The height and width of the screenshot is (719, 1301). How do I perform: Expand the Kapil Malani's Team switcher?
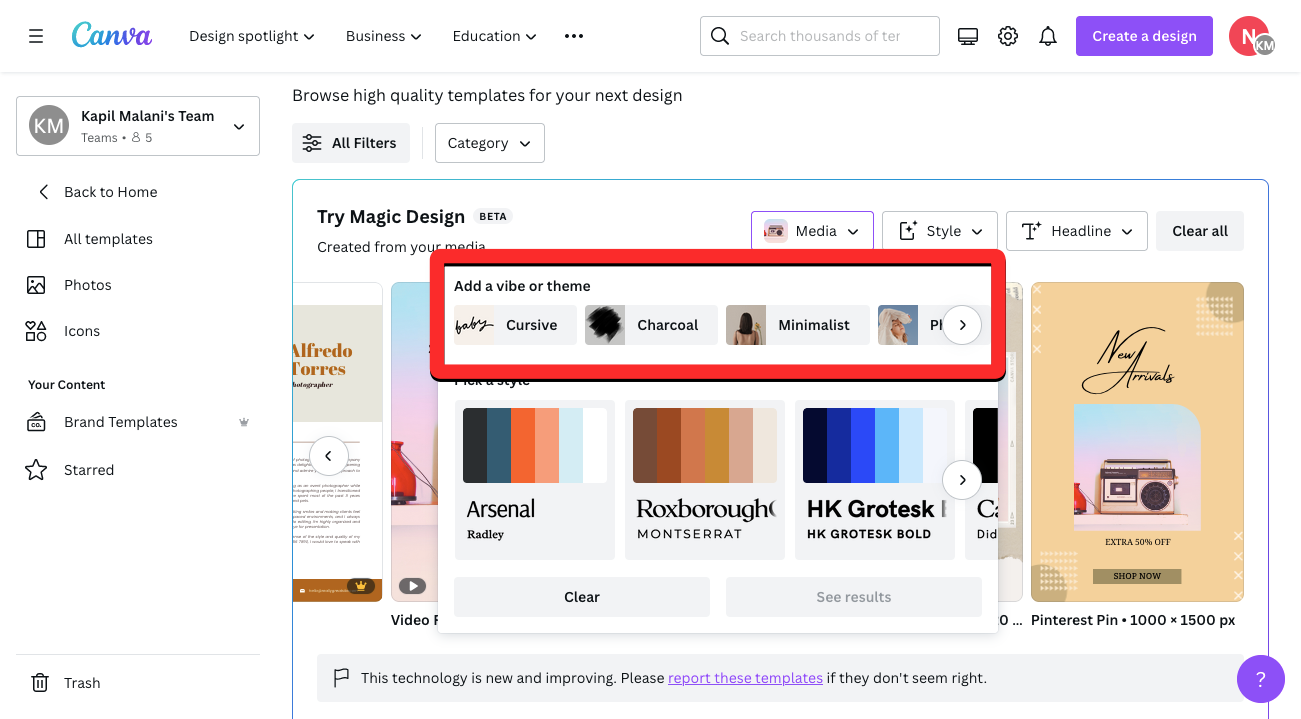[x=138, y=126]
